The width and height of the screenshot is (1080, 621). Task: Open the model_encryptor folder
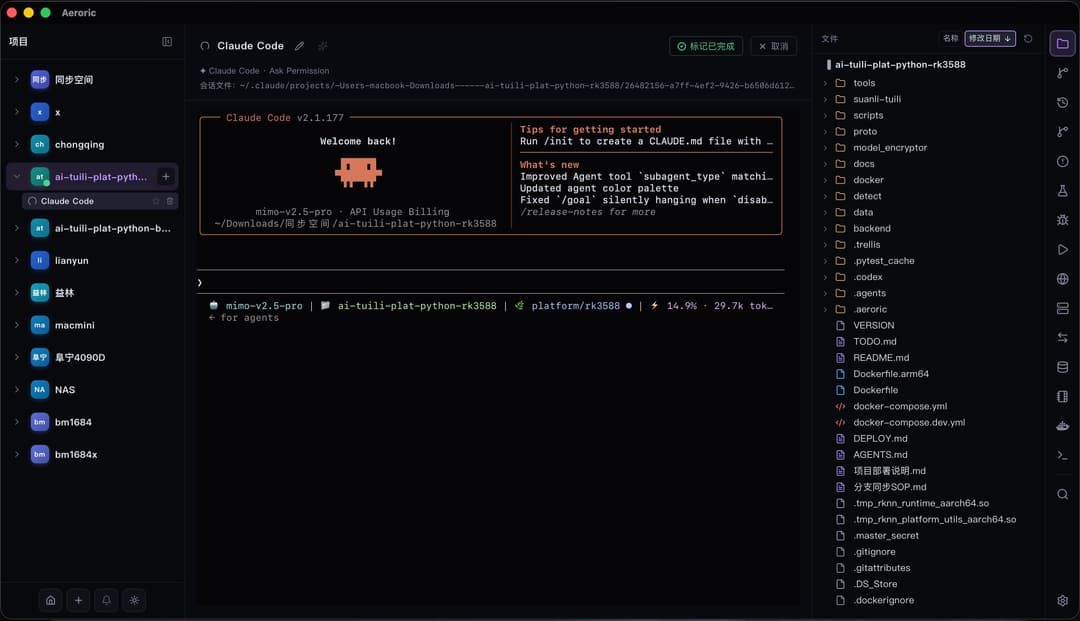pyautogui.click(x=889, y=147)
